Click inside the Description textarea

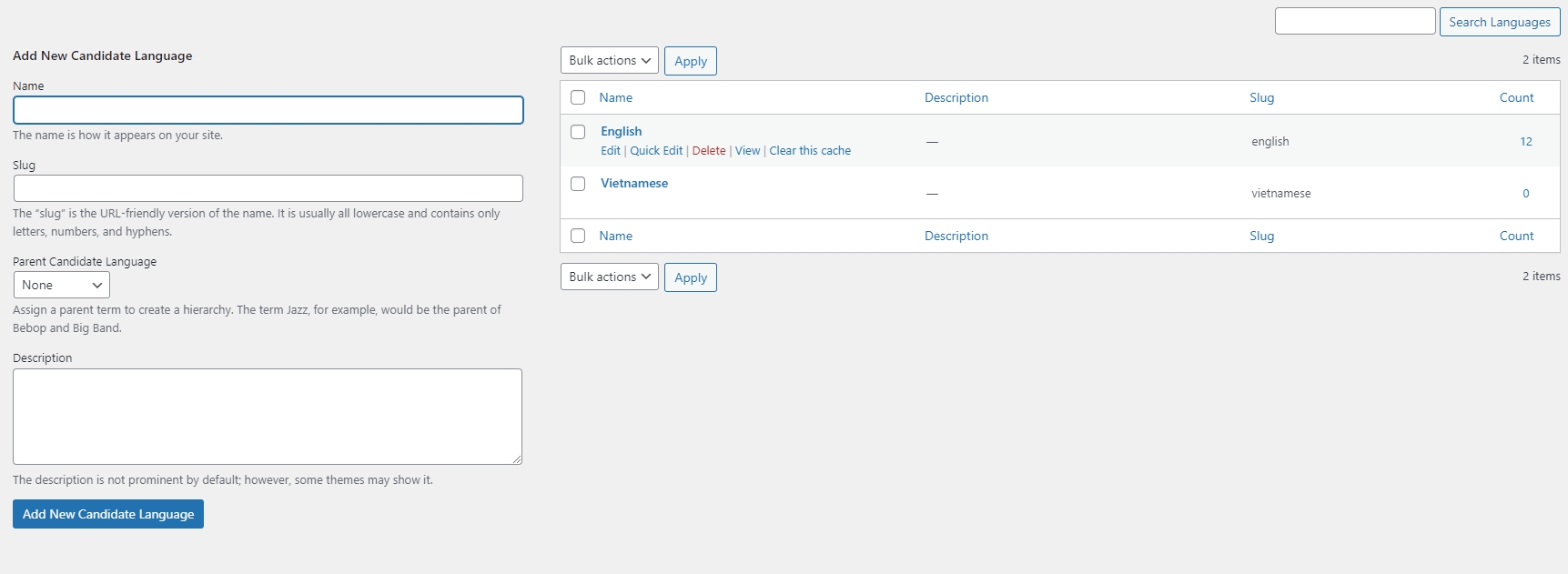268,417
